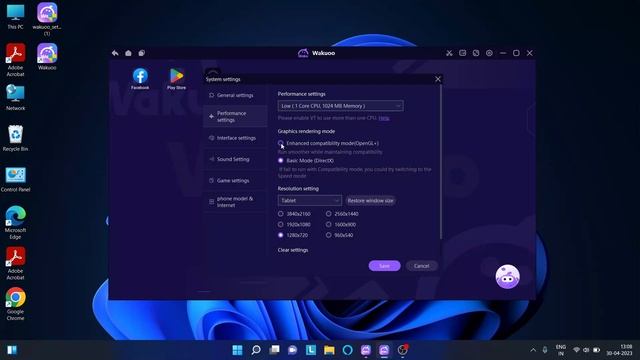This screenshot has height=360, width=640.
Task: Select Network desktop icon
Action: [16, 98]
